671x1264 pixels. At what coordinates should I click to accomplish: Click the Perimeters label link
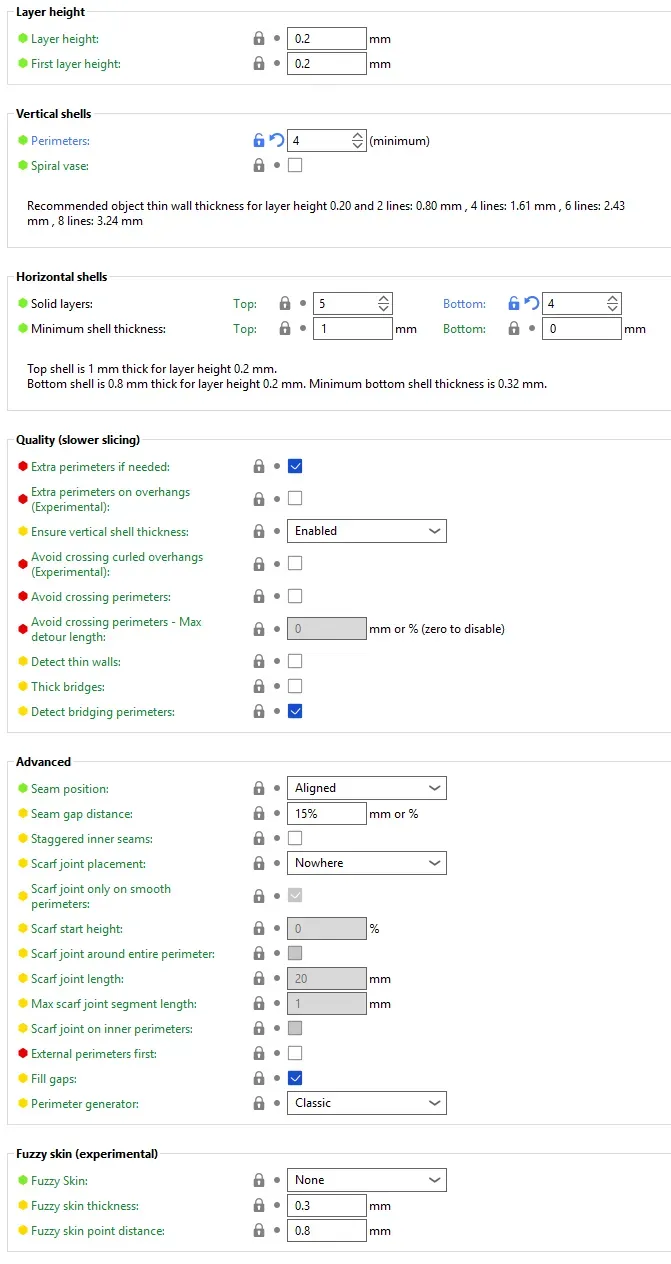click(60, 141)
